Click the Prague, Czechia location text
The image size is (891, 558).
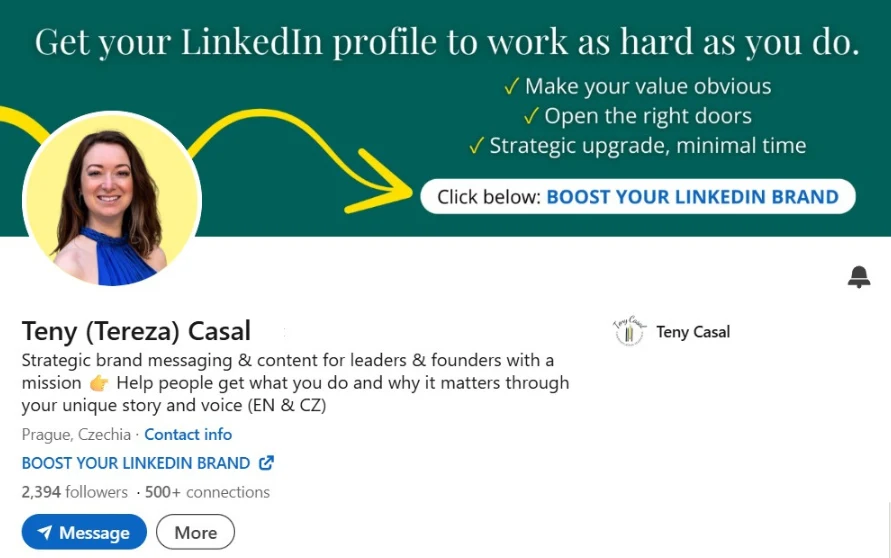pos(76,434)
